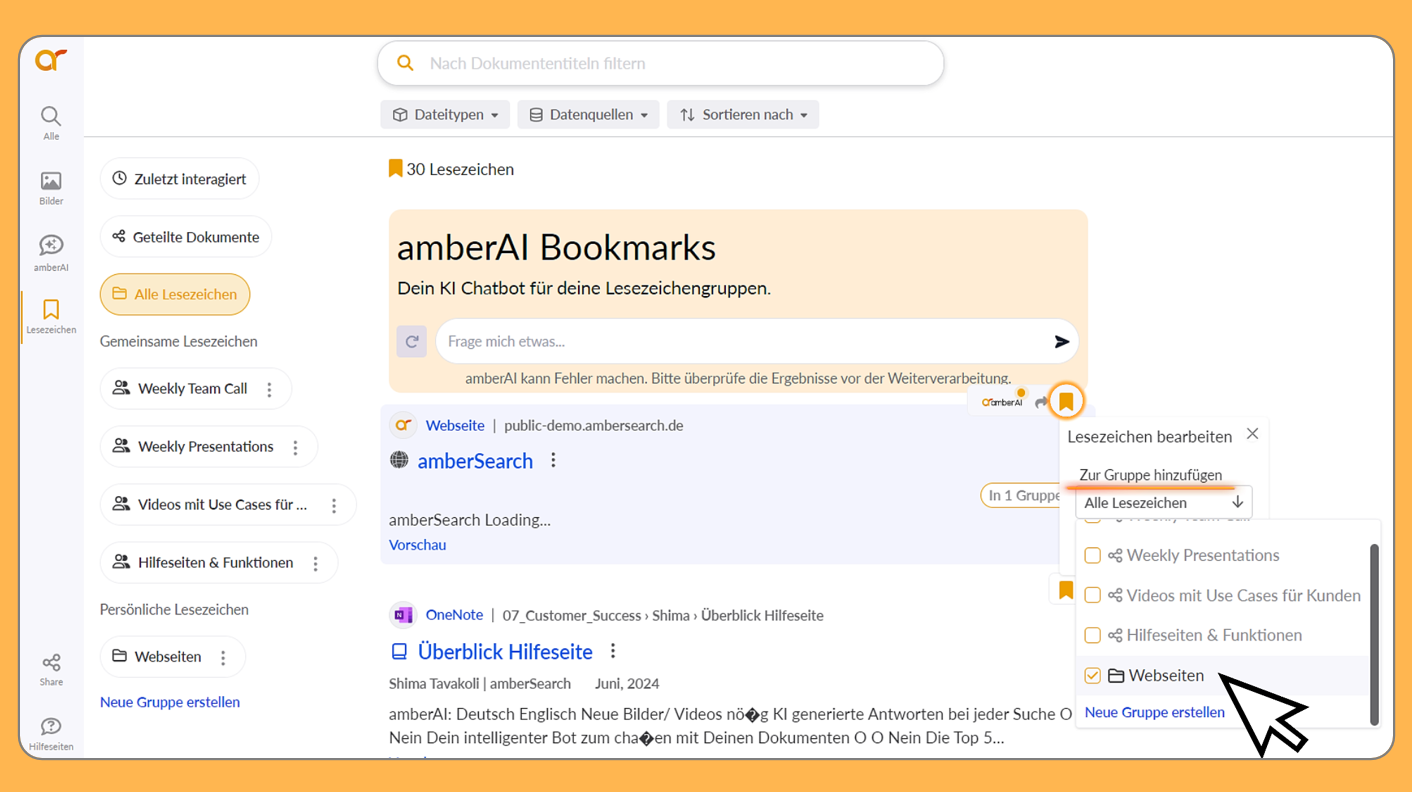This screenshot has width=1412, height=792.
Task: Click the share arrow icon on the amberSearch result
Action: coord(1041,402)
